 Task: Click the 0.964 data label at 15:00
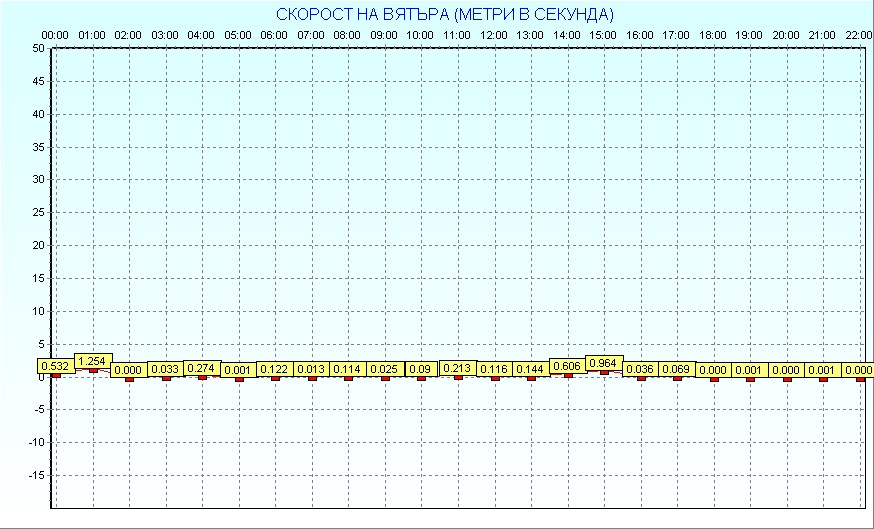[603, 363]
